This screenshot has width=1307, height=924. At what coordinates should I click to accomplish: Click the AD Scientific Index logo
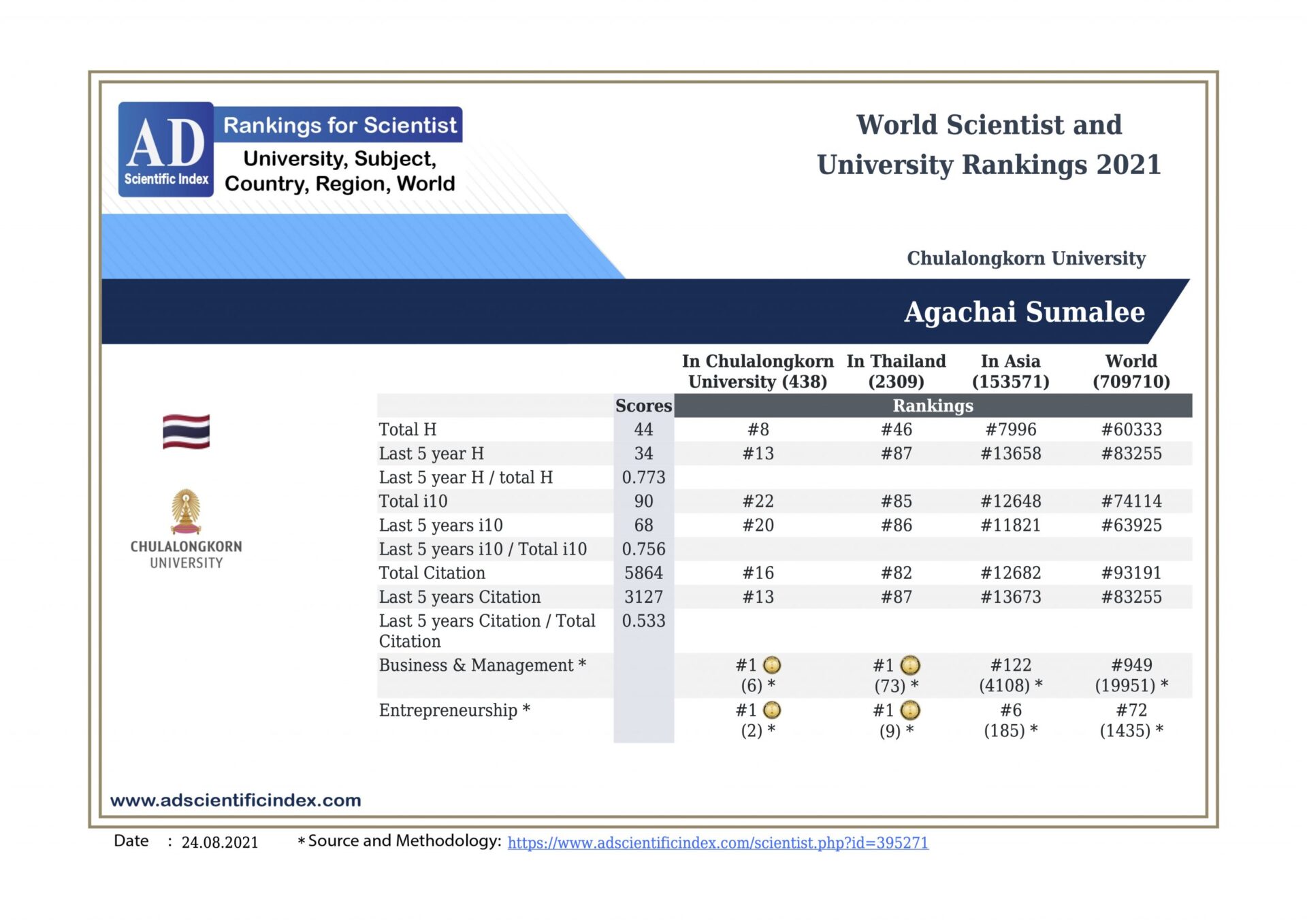click(165, 149)
